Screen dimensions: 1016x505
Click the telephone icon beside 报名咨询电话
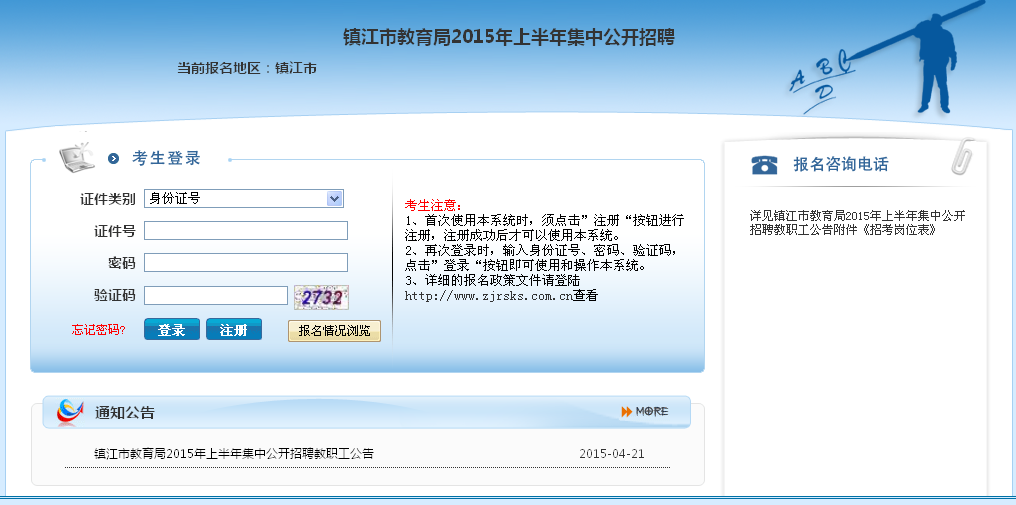(765, 164)
